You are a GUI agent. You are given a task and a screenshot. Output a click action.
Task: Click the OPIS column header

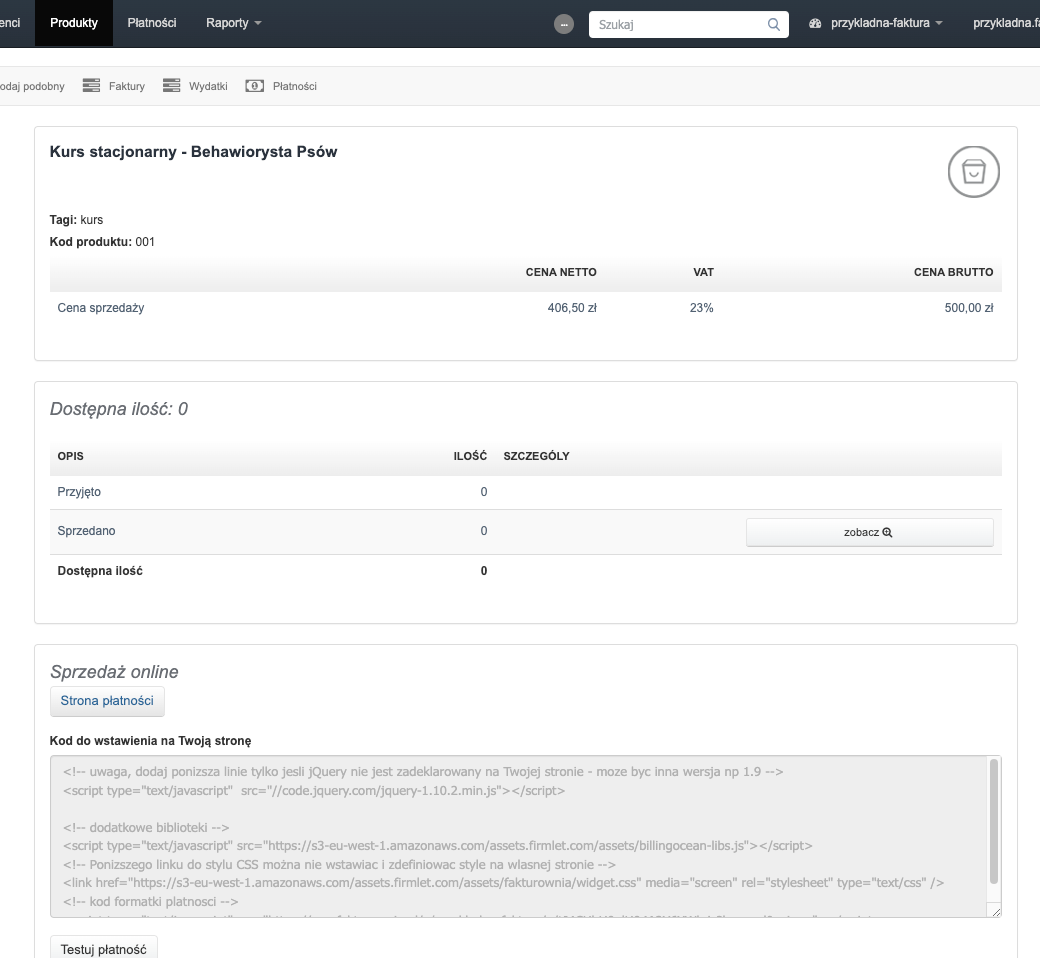(x=70, y=456)
